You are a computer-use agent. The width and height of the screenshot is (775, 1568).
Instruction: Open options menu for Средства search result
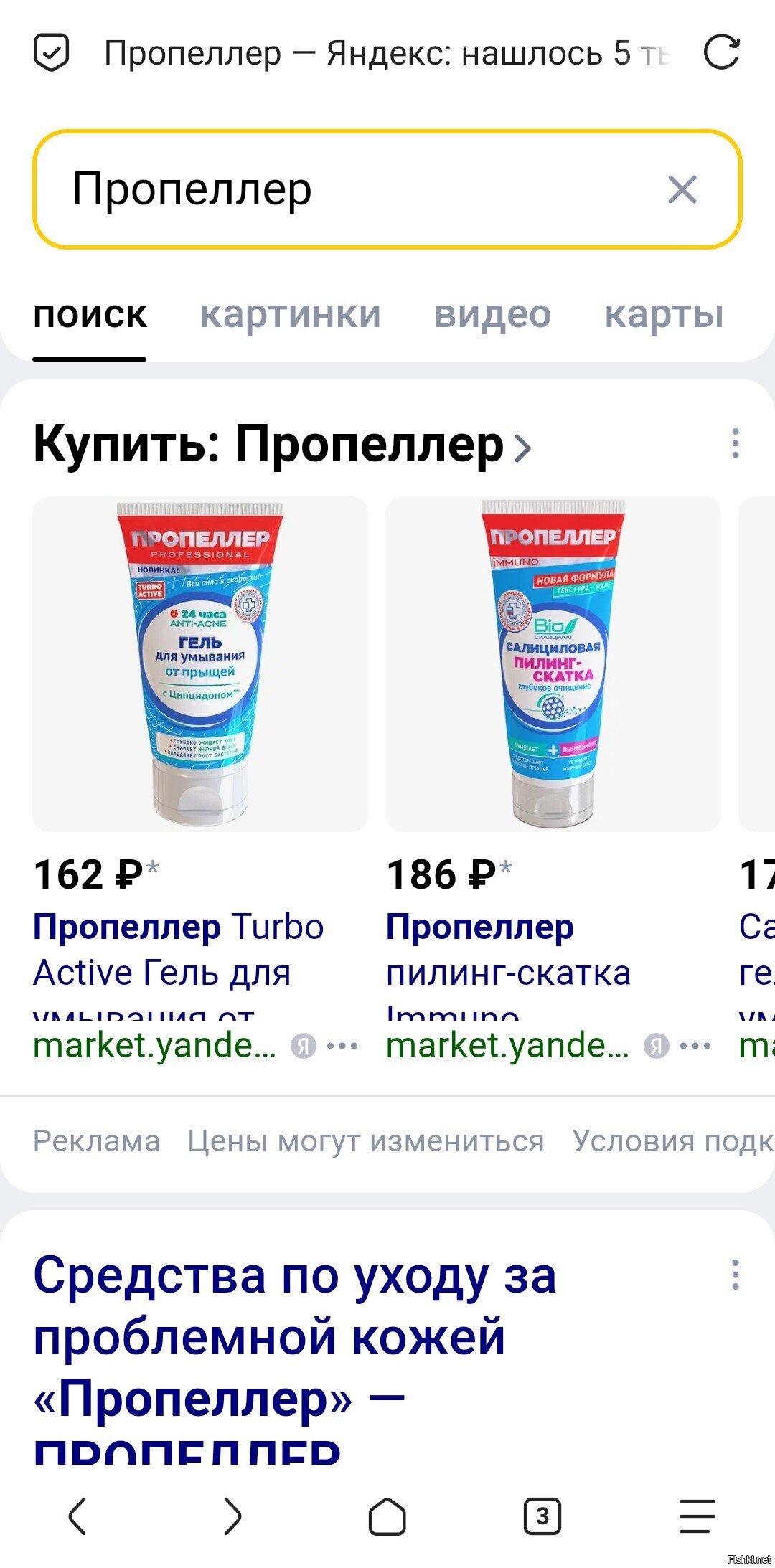tap(735, 1275)
